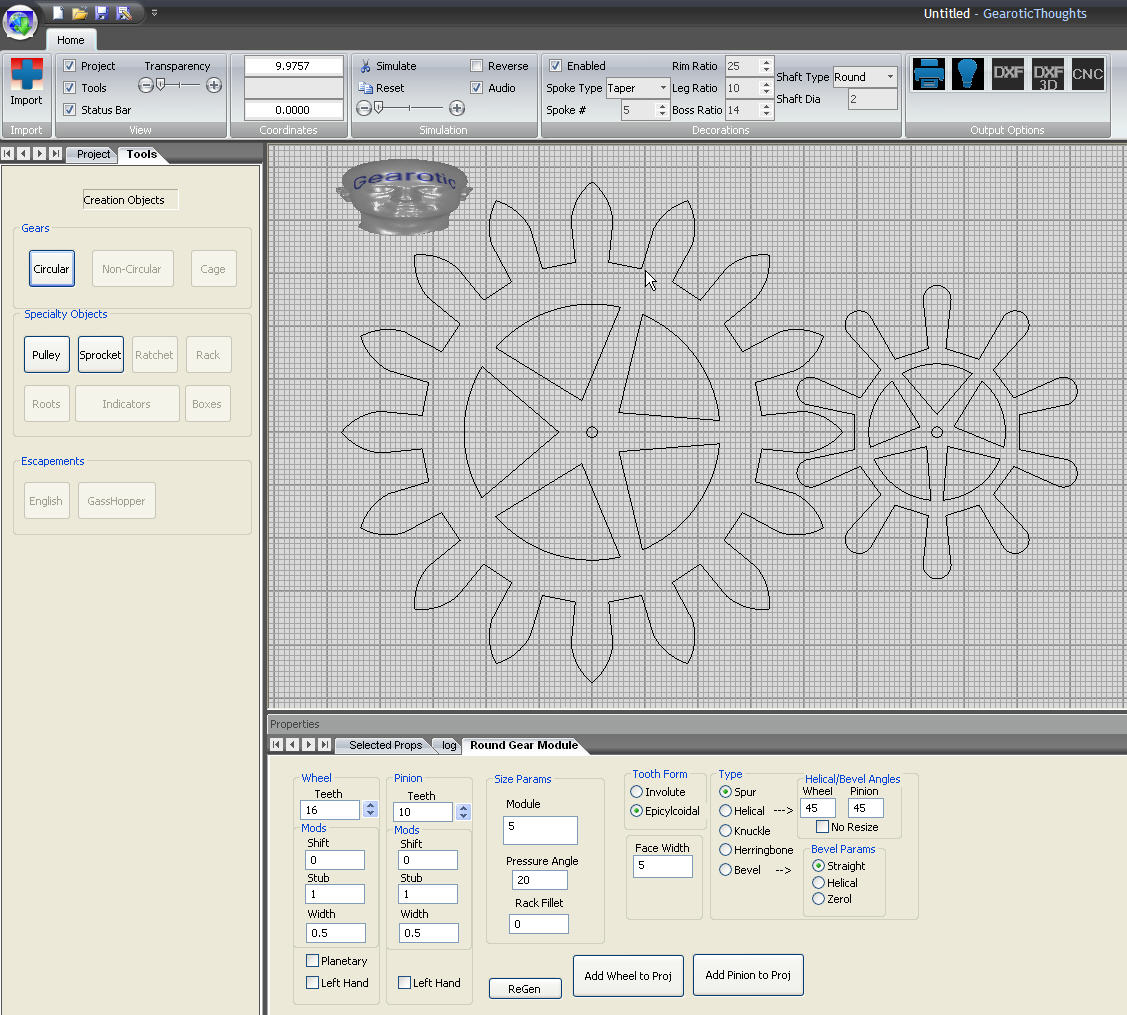Viewport: 1127px width, 1015px height.
Task: Select the Involute tooth form
Action: (x=637, y=792)
